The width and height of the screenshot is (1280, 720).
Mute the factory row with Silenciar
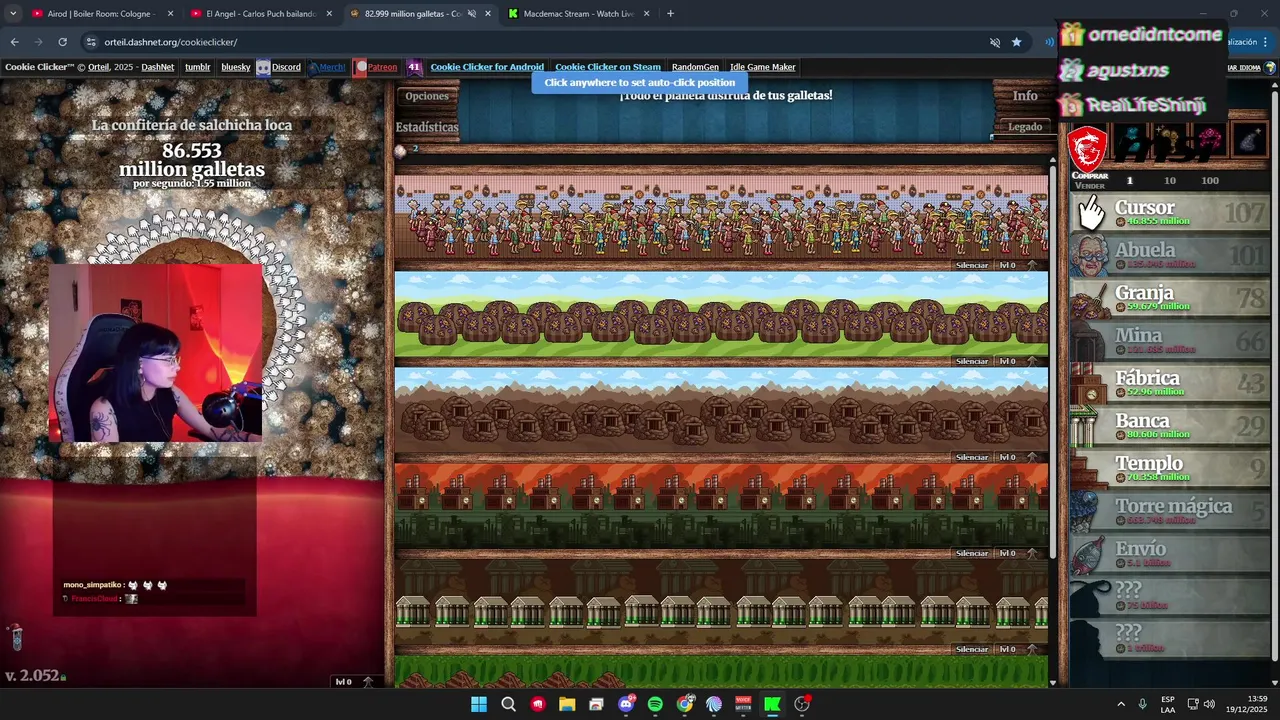pos(972,553)
